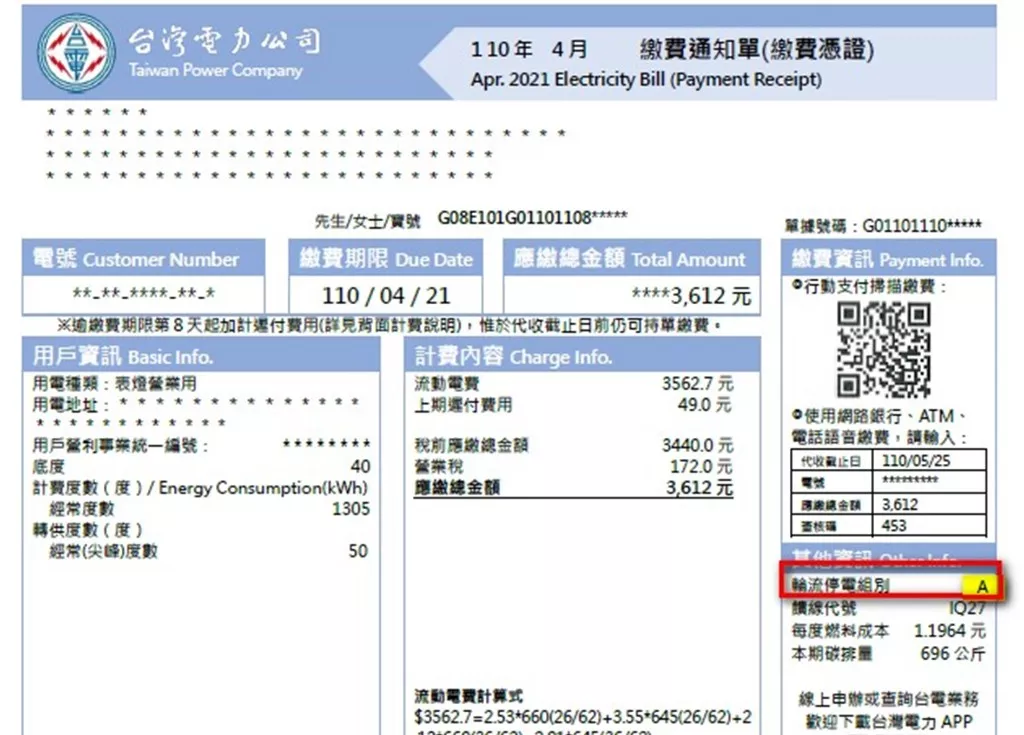Screen dimensions: 1024x735
Task: Click the '電號 Customer Number' header
Action: (x=144, y=259)
